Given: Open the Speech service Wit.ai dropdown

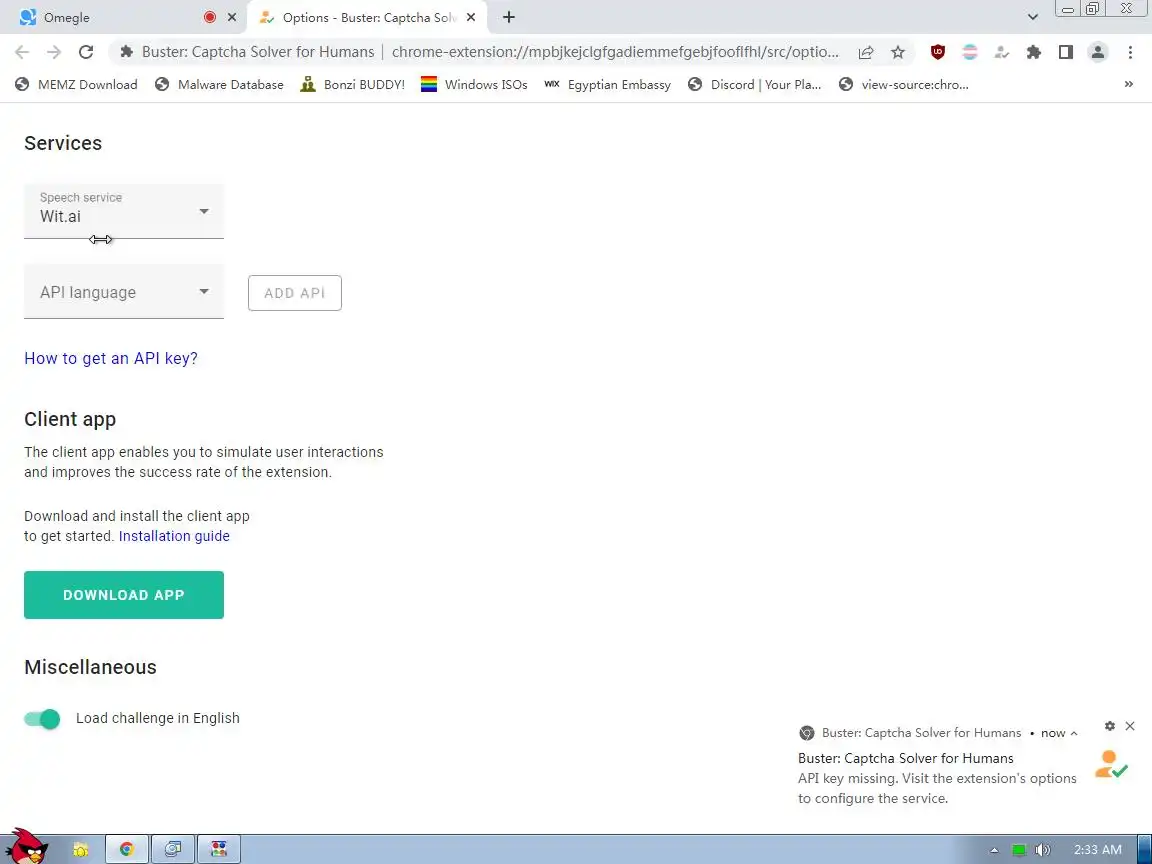Looking at the screenshot, I should (x=123, y=212).
